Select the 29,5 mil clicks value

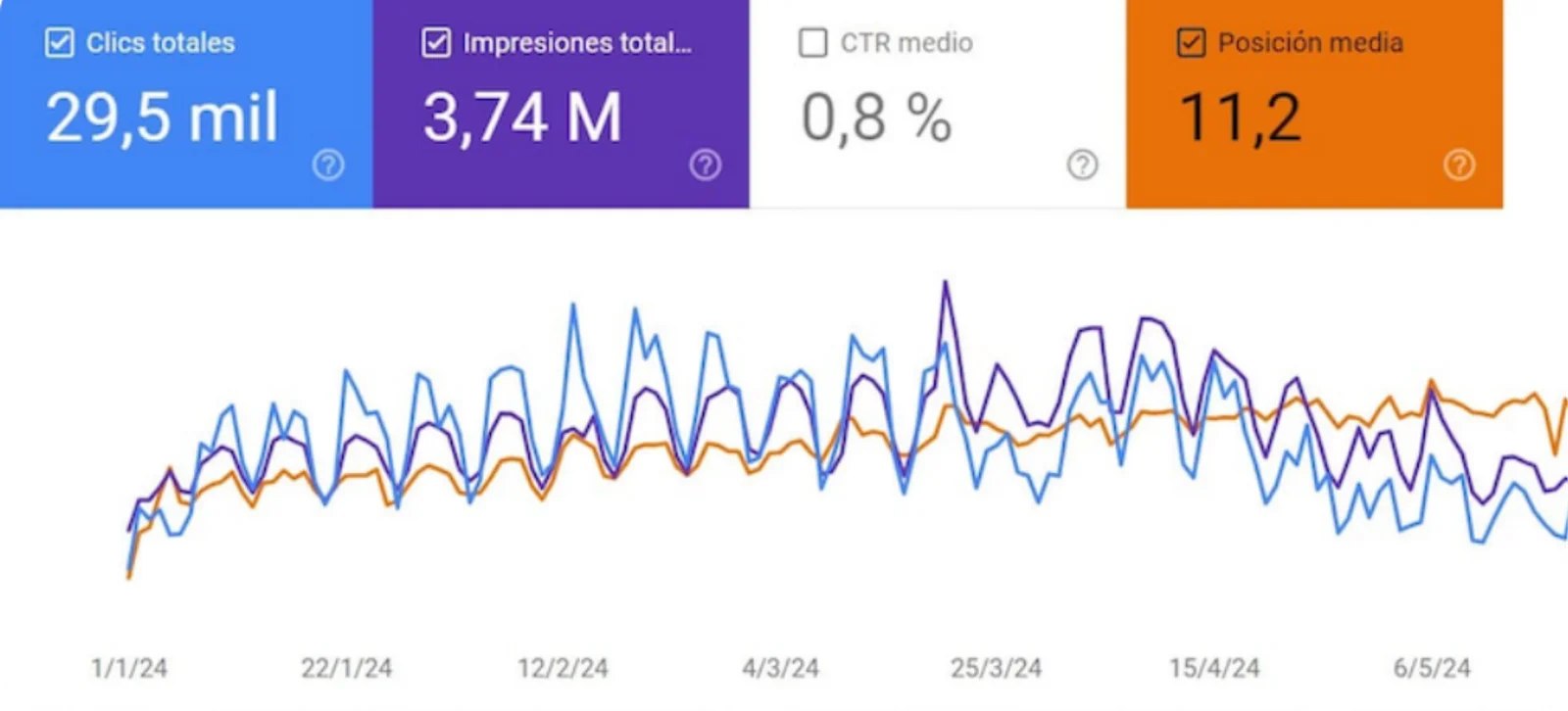pyautogui.click(x=163, y=118)
